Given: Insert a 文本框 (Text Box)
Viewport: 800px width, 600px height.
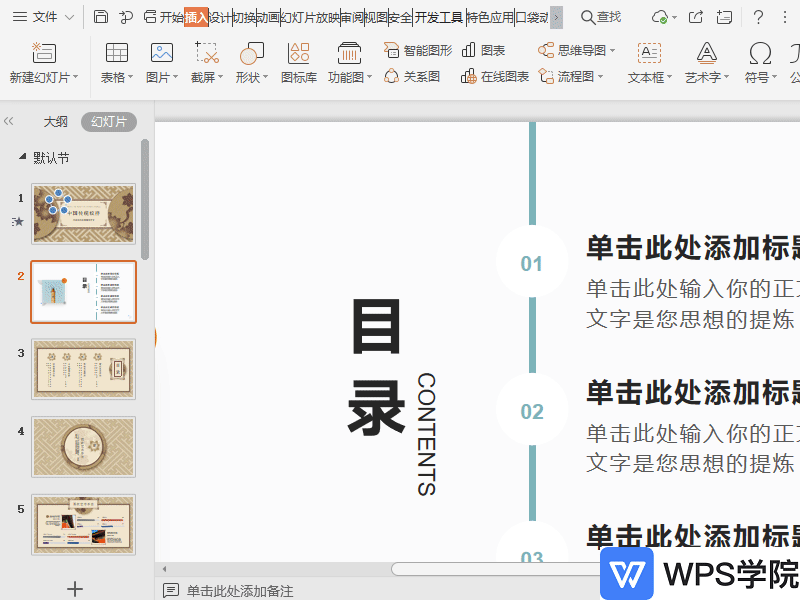Looking at the screenshot, I should (649, 53).
